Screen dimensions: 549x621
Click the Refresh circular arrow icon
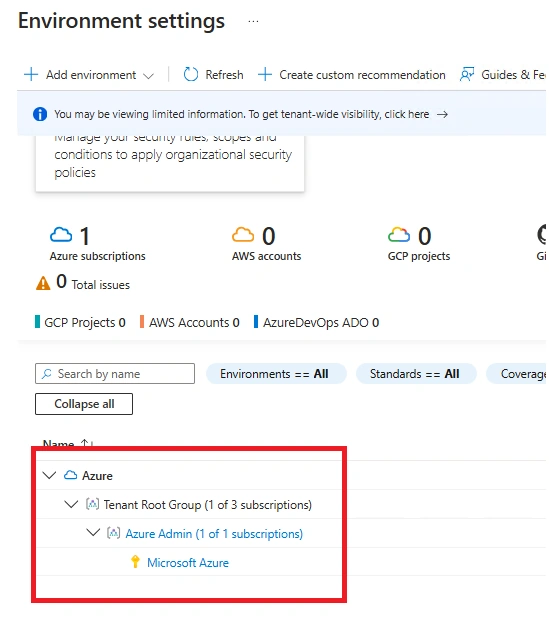(191, 74)
